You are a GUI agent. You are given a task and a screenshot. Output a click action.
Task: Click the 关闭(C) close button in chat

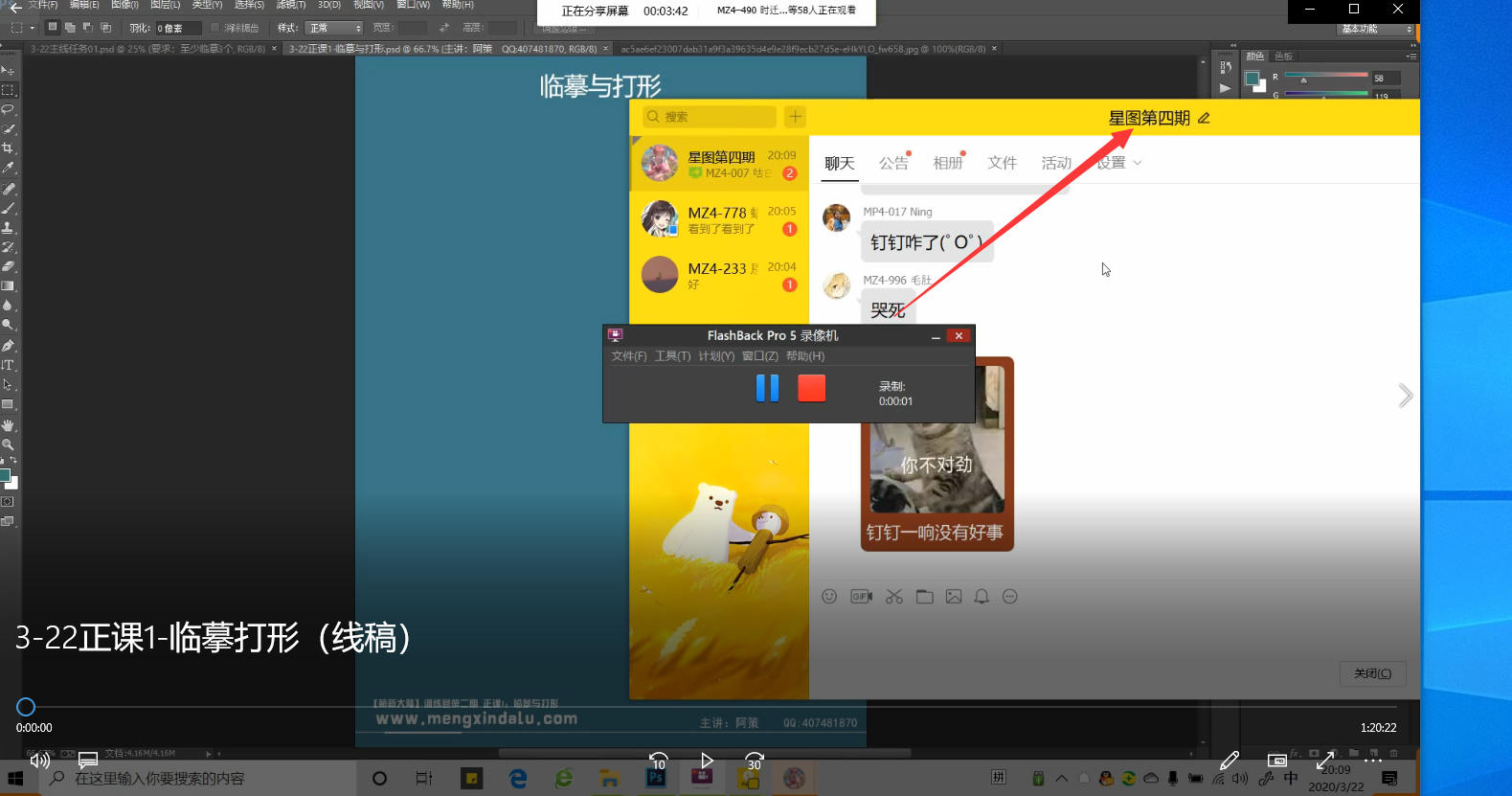click(x=1372, y=673)
